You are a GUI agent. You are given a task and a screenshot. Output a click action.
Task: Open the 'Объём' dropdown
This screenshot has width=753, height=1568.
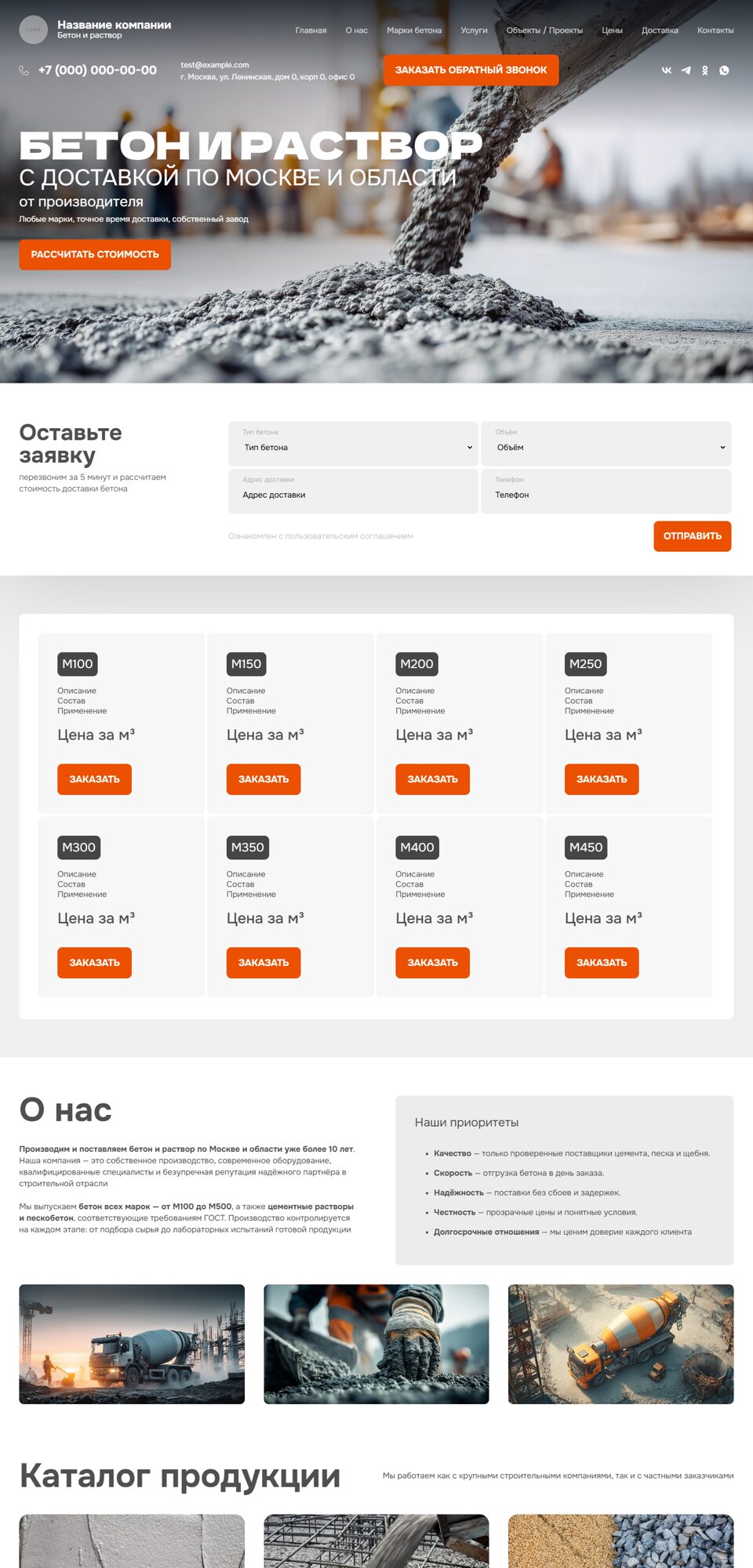[606, 448]
